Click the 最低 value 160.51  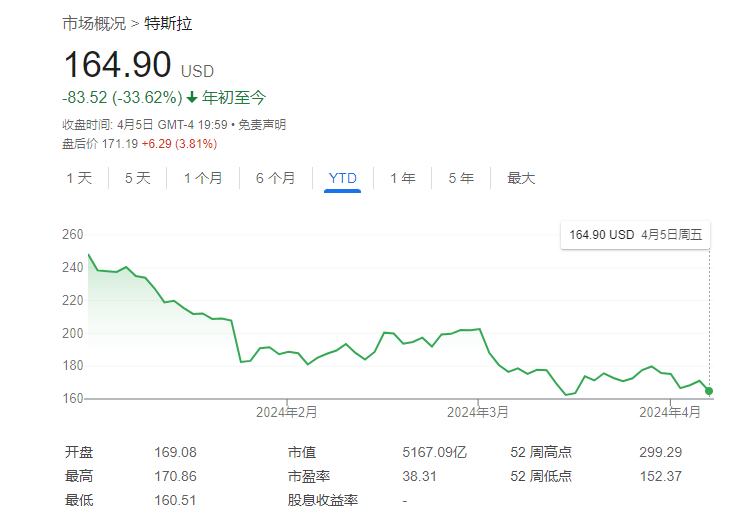point(175,500)
